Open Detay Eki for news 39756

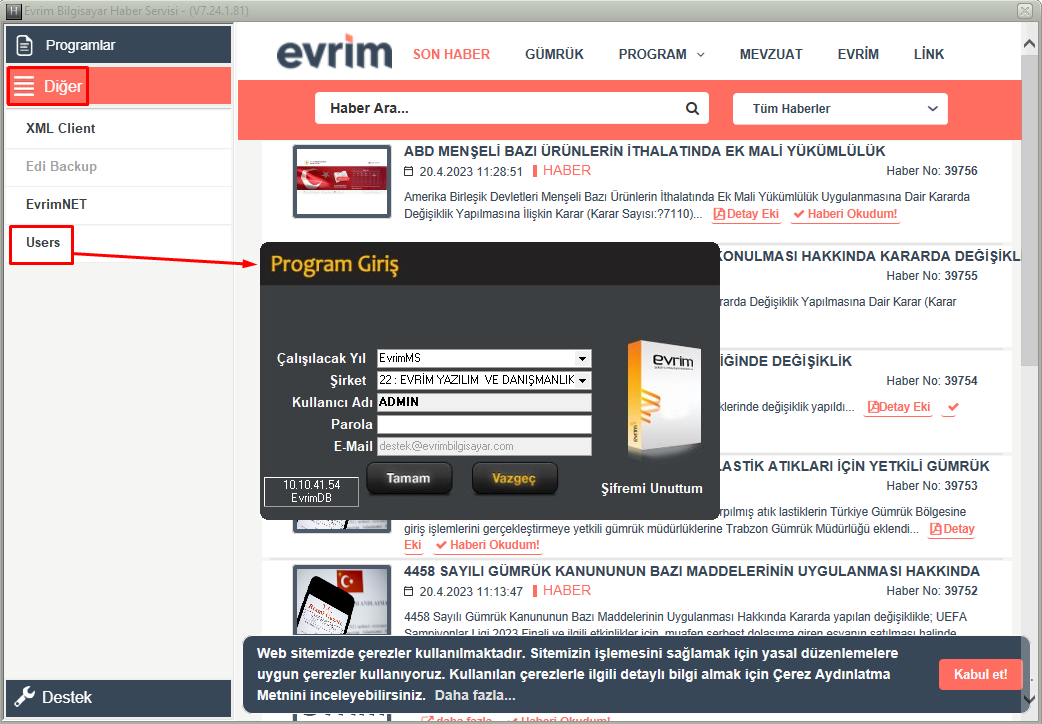click(x=746, y=214)
